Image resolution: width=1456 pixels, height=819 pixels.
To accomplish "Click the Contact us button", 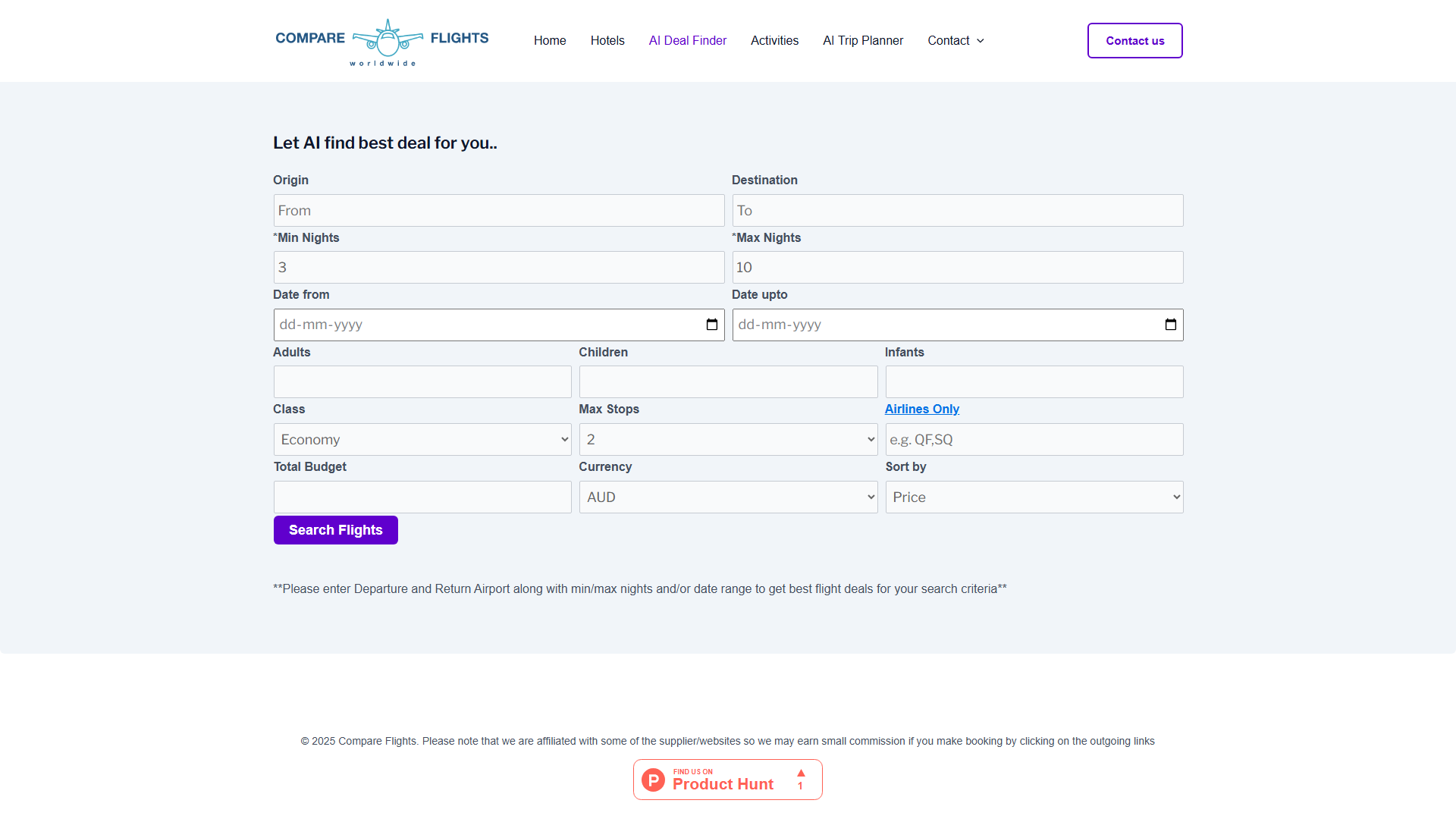I will (x=1134, y=41).
